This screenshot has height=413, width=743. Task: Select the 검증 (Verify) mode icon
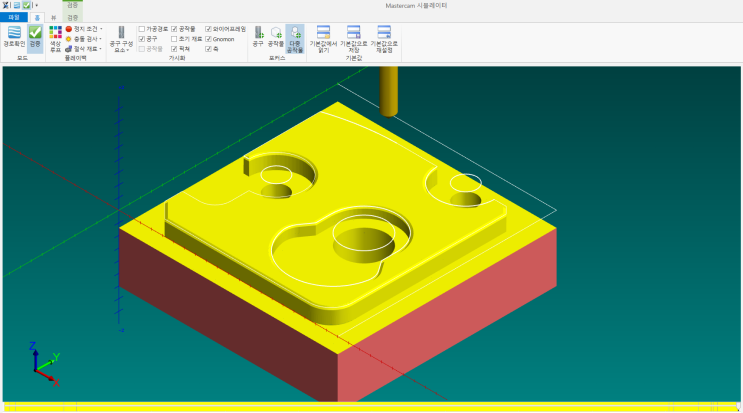point(35,38)
